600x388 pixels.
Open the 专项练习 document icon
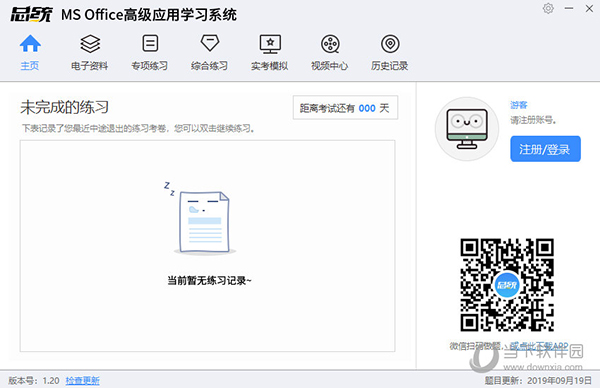(x=150, y=43)
